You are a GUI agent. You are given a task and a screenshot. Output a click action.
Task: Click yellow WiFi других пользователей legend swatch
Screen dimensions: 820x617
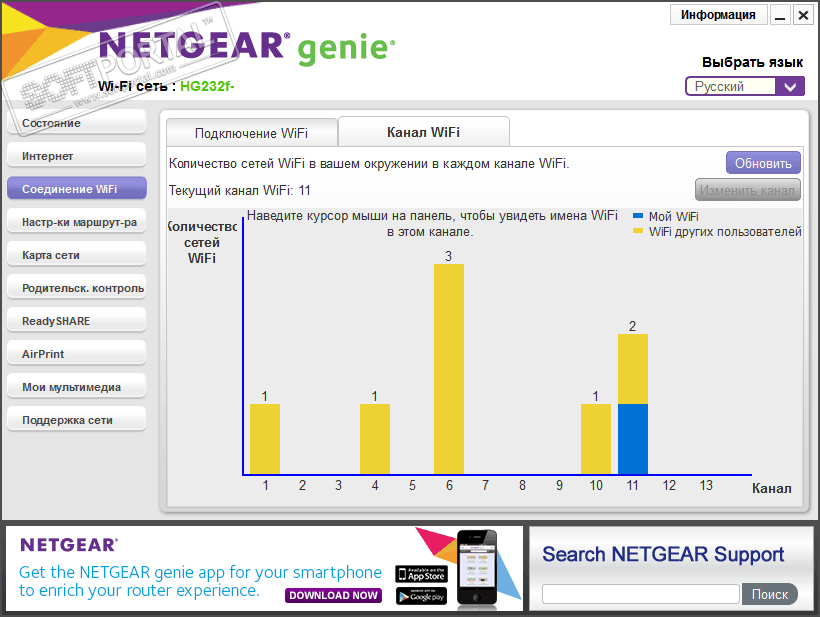click(638, 231)
